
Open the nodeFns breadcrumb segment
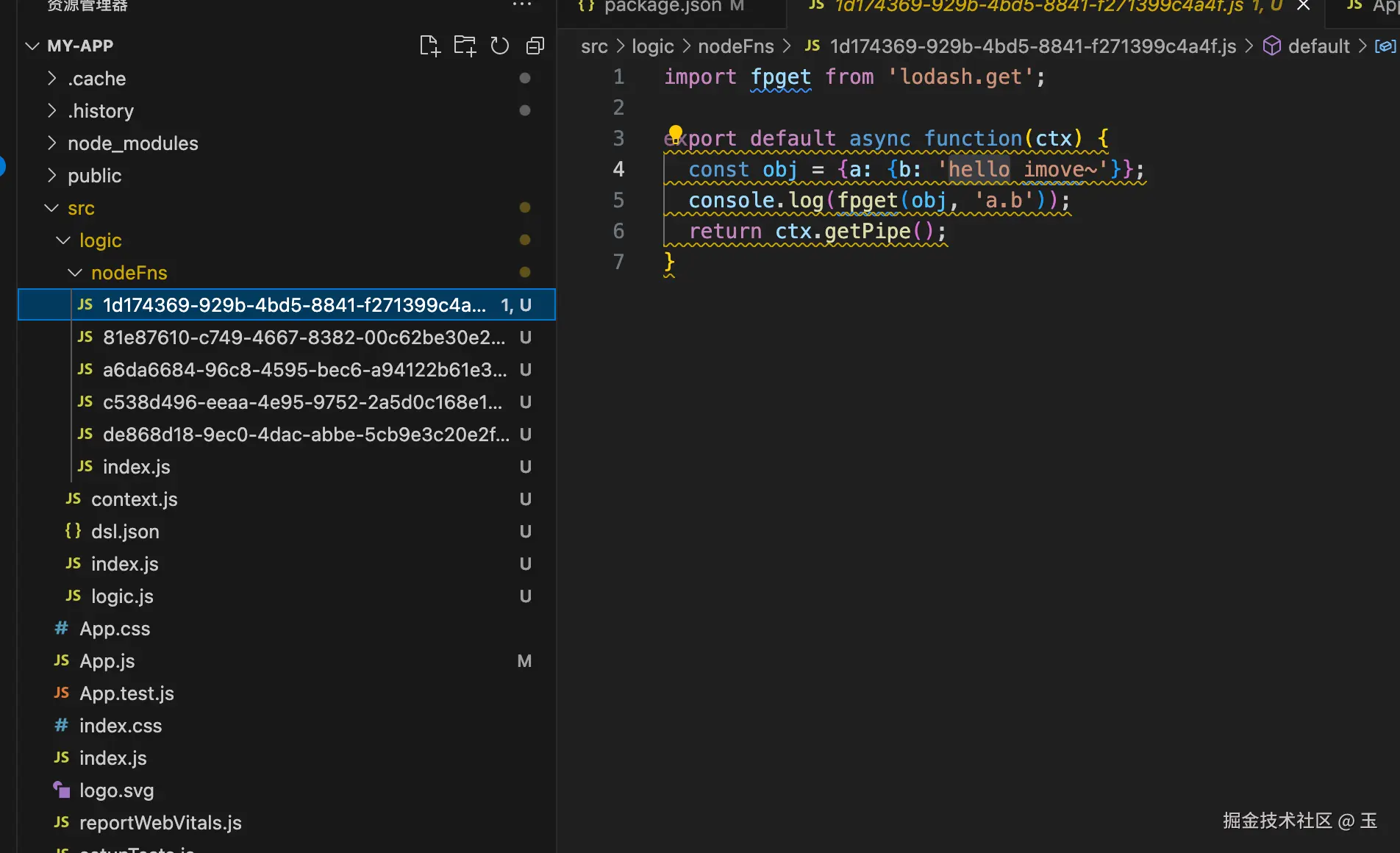(x=736, y=46)
